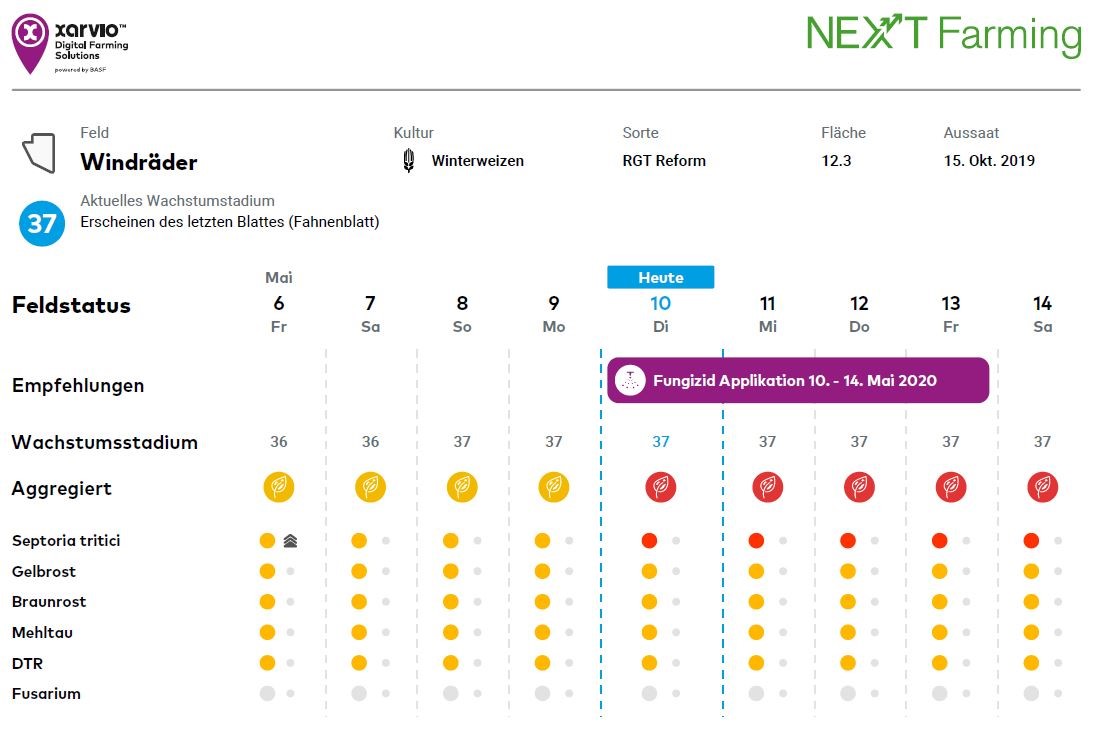Click the Windräder field name heading
This screenshot has width=1099, height=744.
pyautogui.click(x=139, y=162)
